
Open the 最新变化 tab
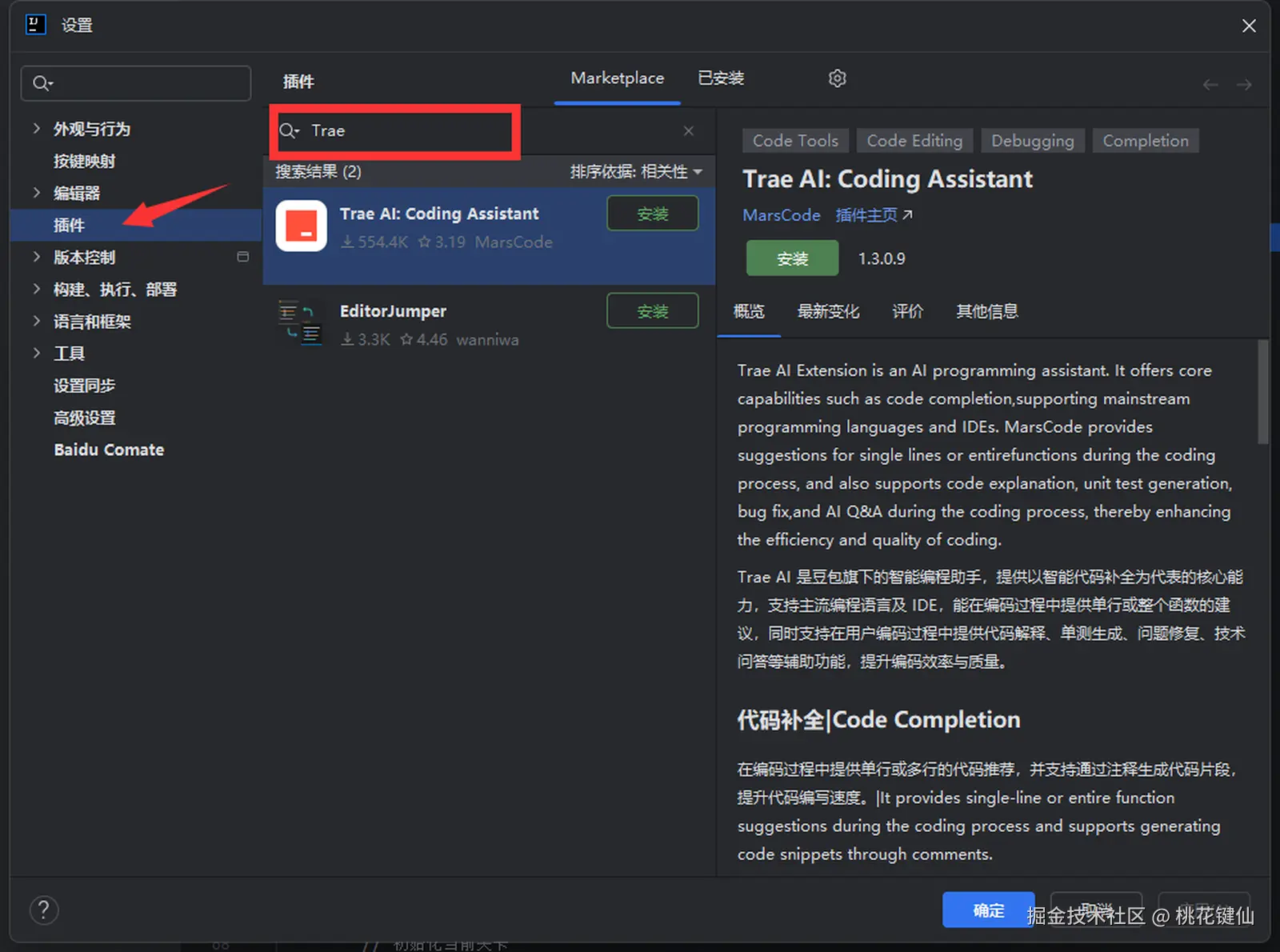(x=828, y=311)
